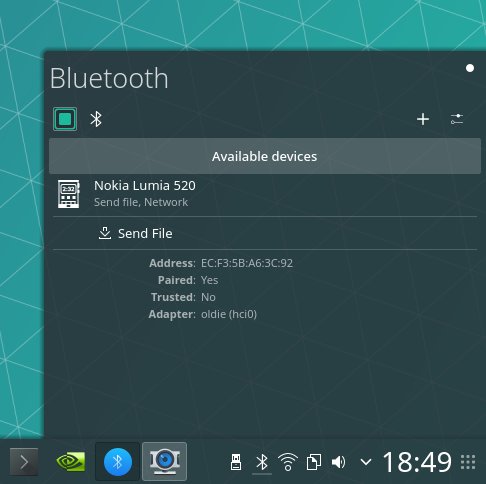
Task: Click the Nokia Lumia phone icon
Action: [69, 194]
